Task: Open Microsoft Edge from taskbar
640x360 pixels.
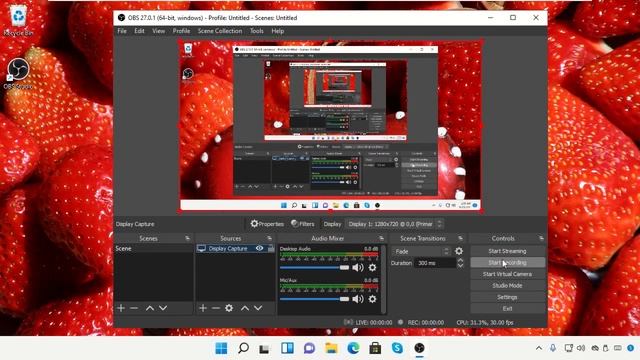Action: coord(353,348)
